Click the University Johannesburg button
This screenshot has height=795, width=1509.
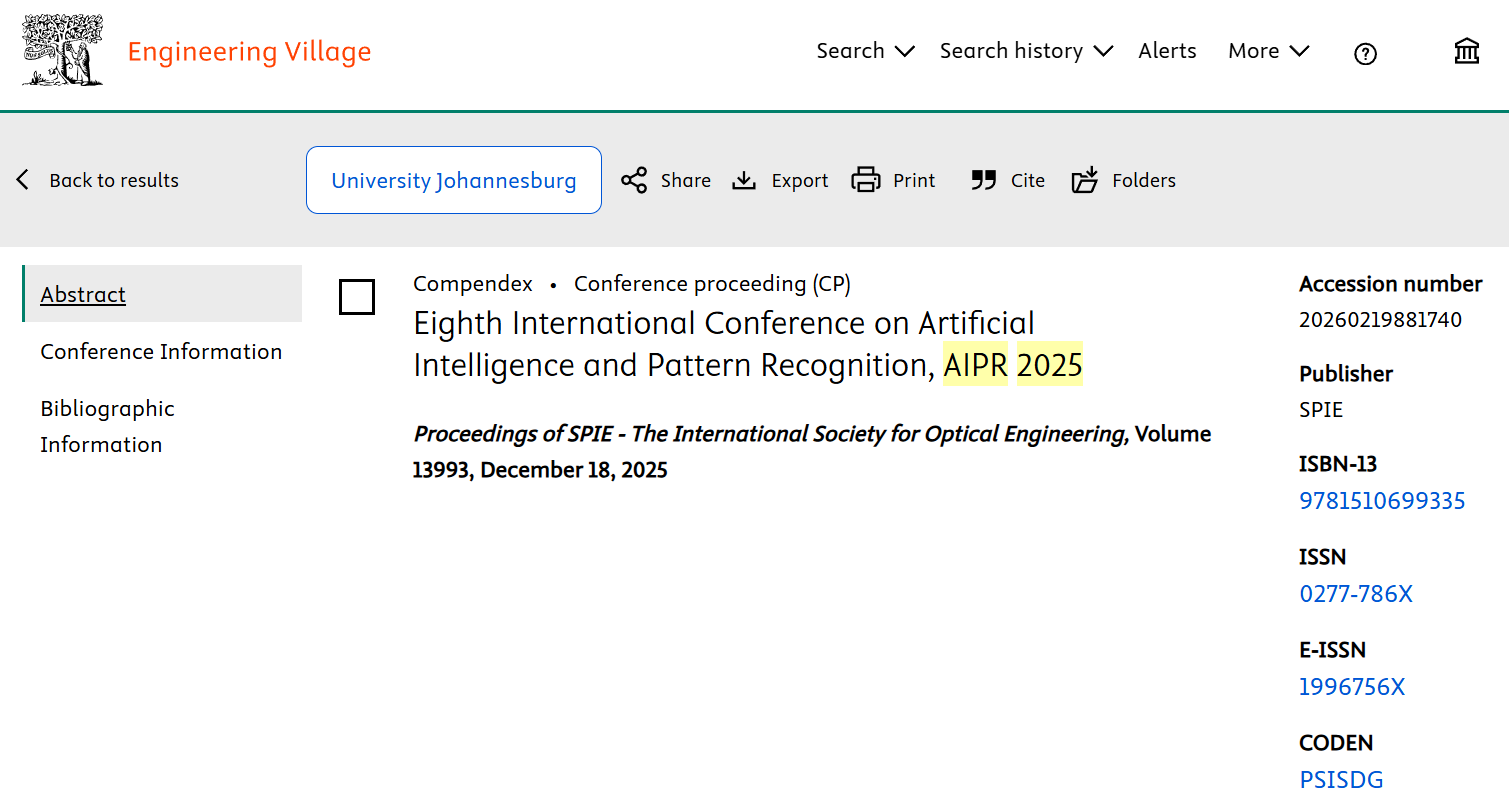454,180
